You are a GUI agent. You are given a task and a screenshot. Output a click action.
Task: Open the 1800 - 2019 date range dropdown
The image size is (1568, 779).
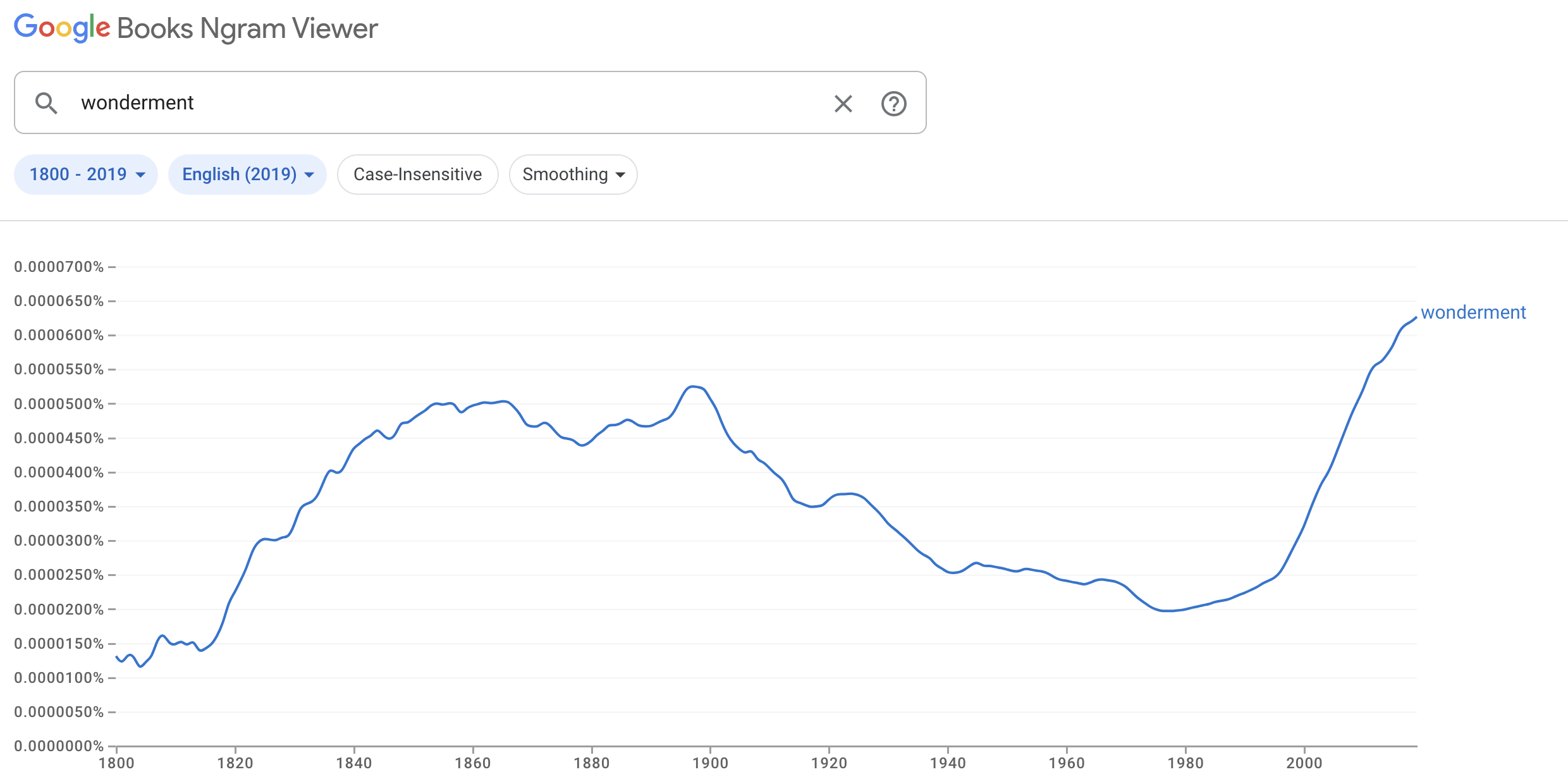[x=86, y=175]
